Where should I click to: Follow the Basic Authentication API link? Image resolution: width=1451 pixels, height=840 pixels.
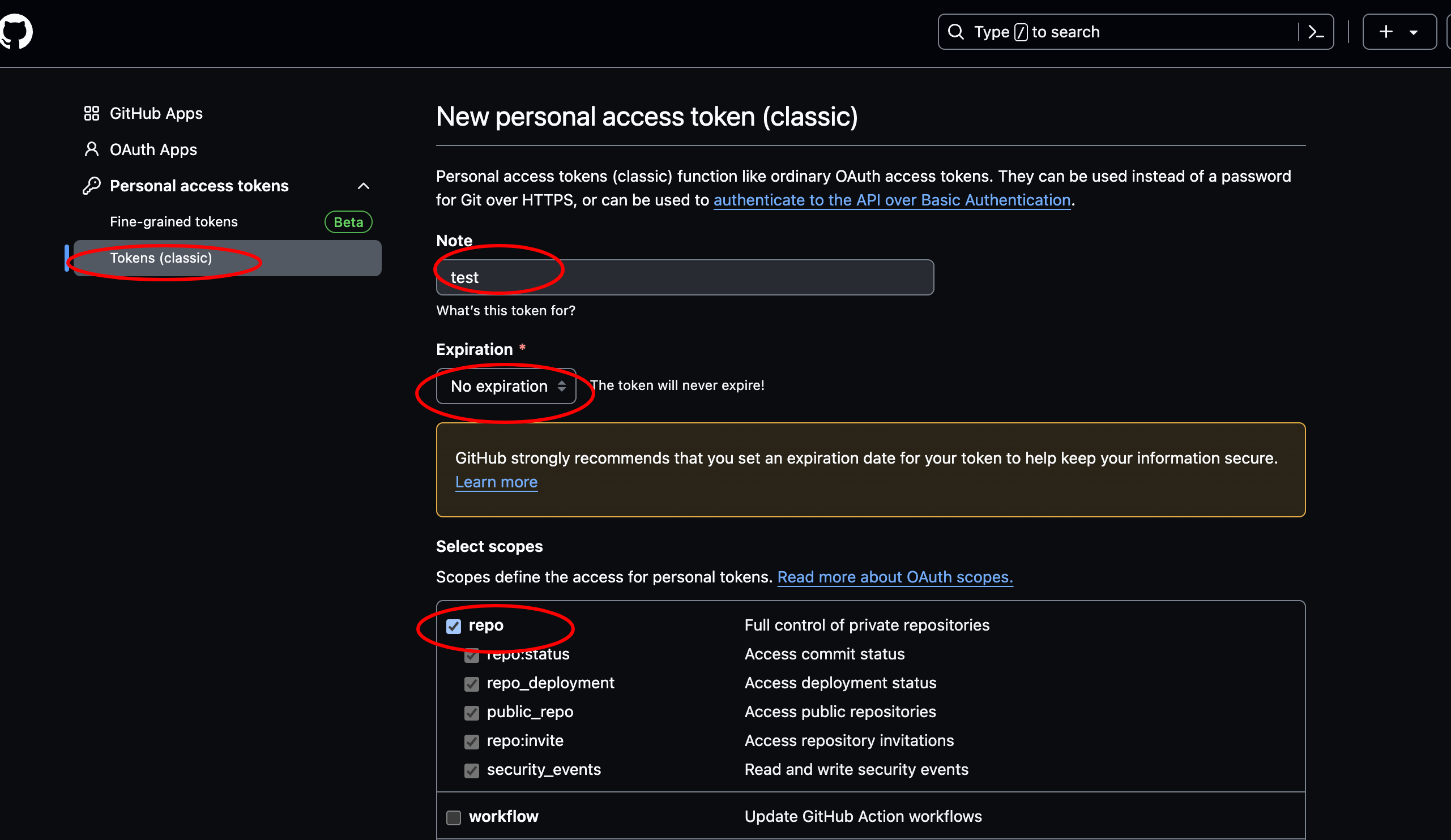892,200
